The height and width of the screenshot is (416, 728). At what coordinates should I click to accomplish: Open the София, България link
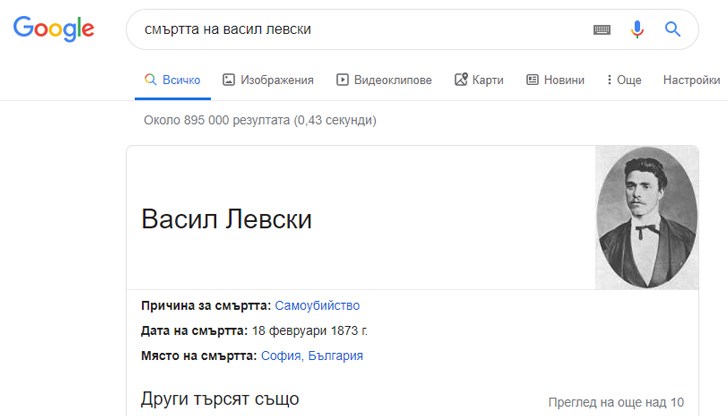pyautogui.click(x=311, y=356)
